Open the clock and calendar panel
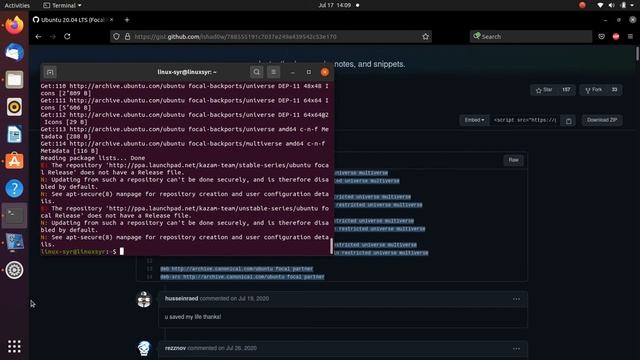 (x=335, y=5)
